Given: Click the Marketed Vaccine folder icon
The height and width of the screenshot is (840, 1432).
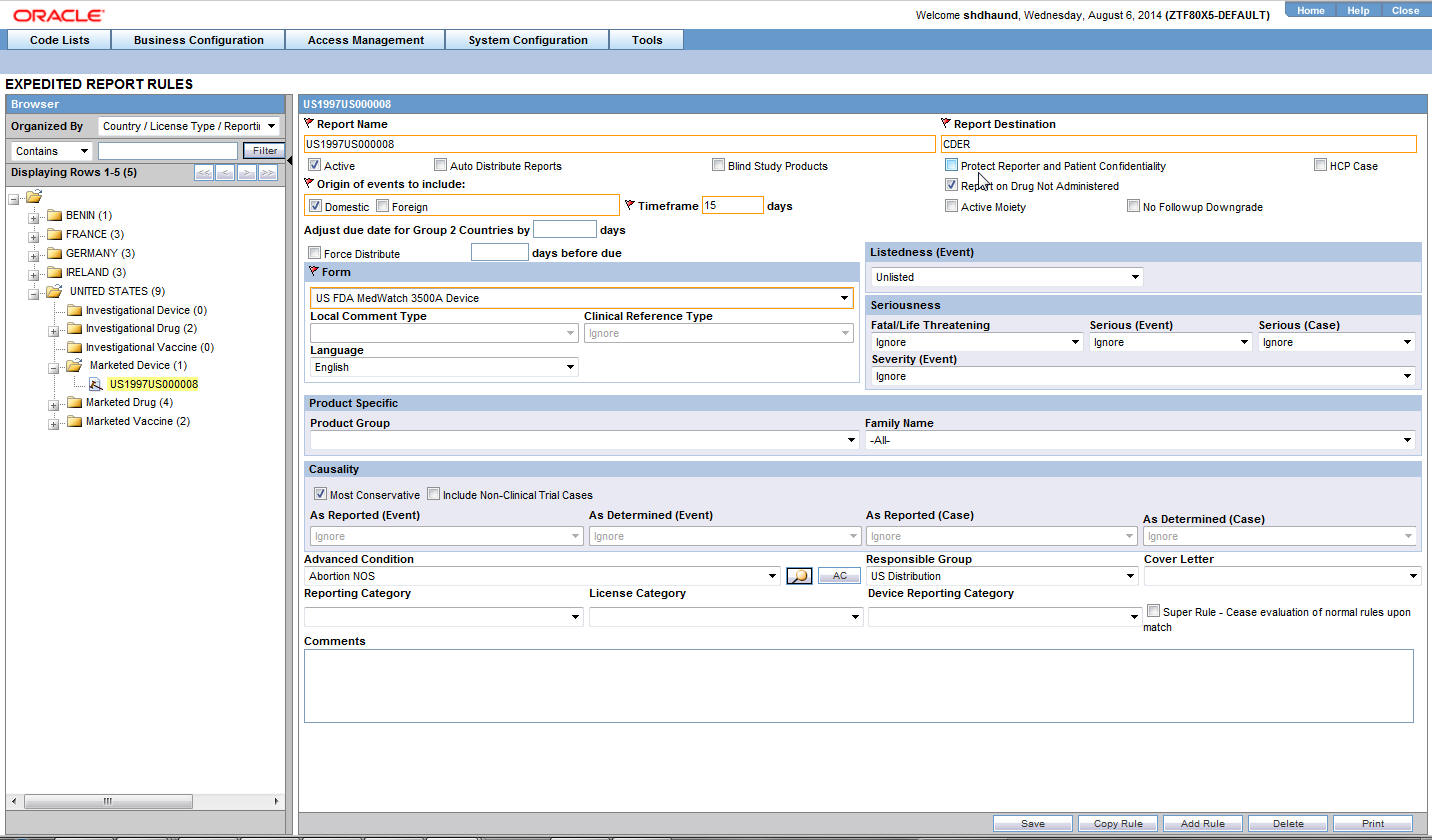Looking at the screenshot, I should (74, 422).
